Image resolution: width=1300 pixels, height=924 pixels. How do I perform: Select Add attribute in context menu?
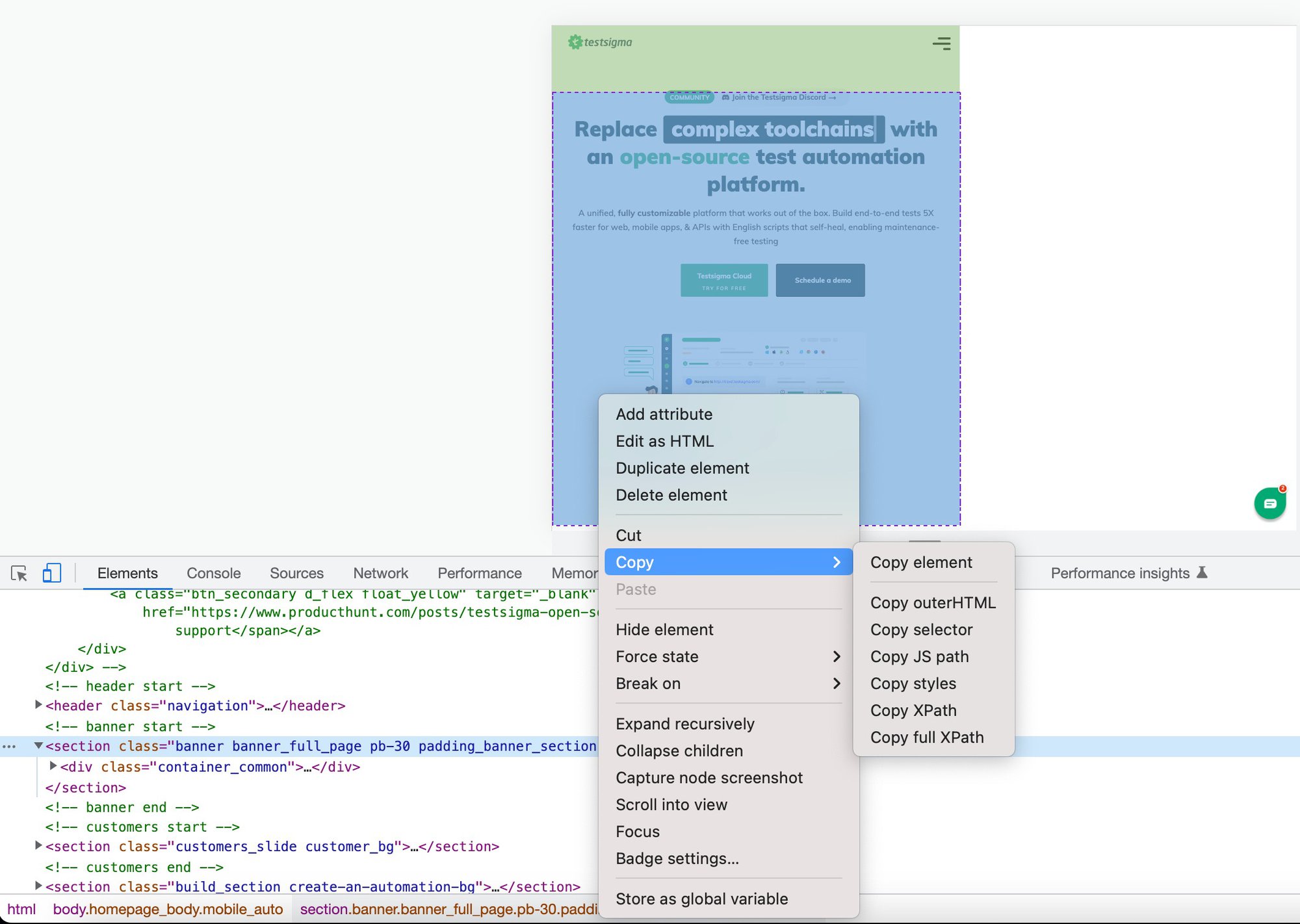[x=729, y=414]
